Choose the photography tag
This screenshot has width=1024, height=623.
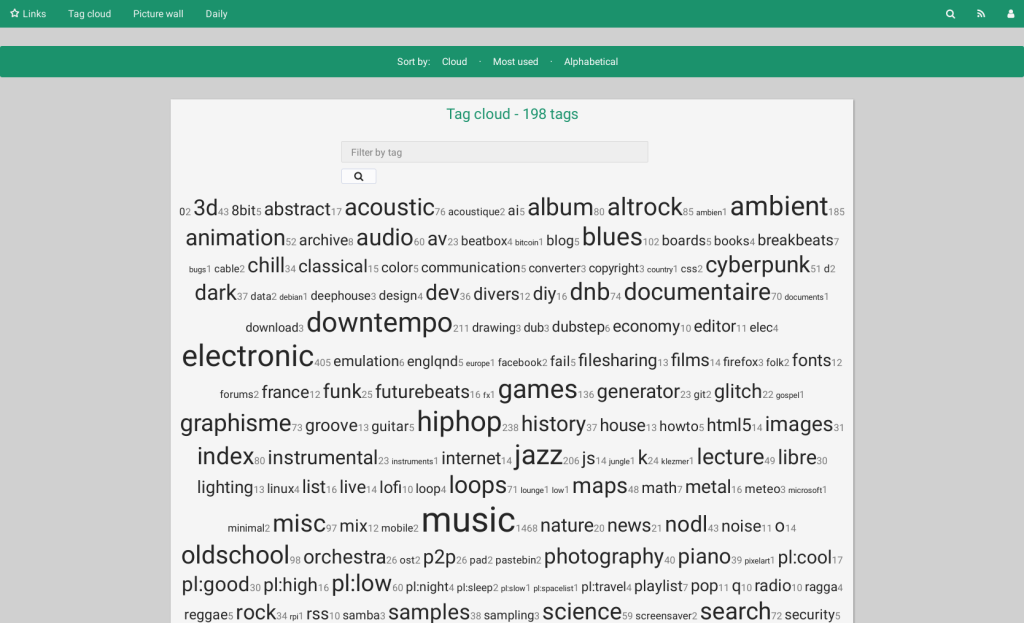point(603,557)
